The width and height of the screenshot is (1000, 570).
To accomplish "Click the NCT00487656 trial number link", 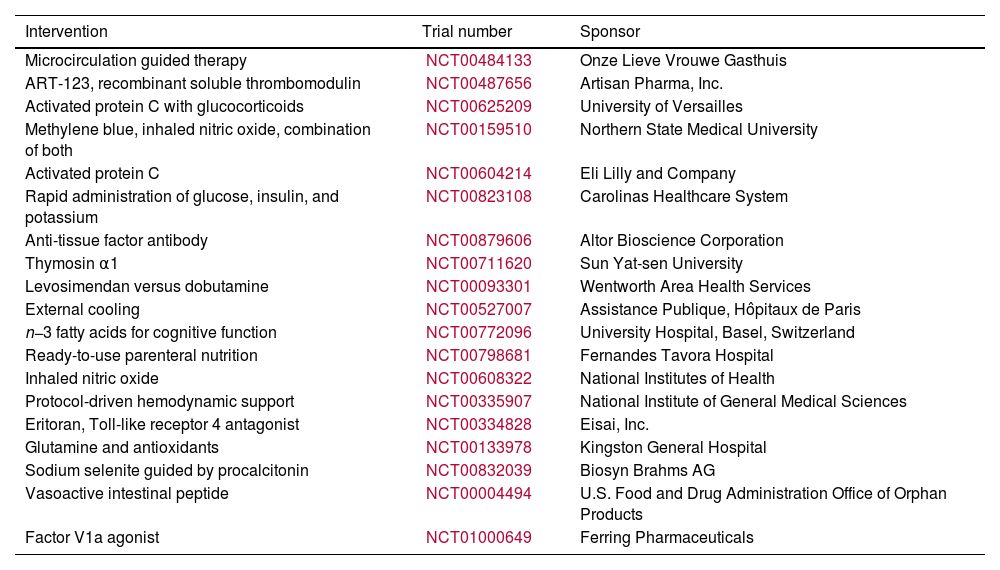I will [478, 84].
